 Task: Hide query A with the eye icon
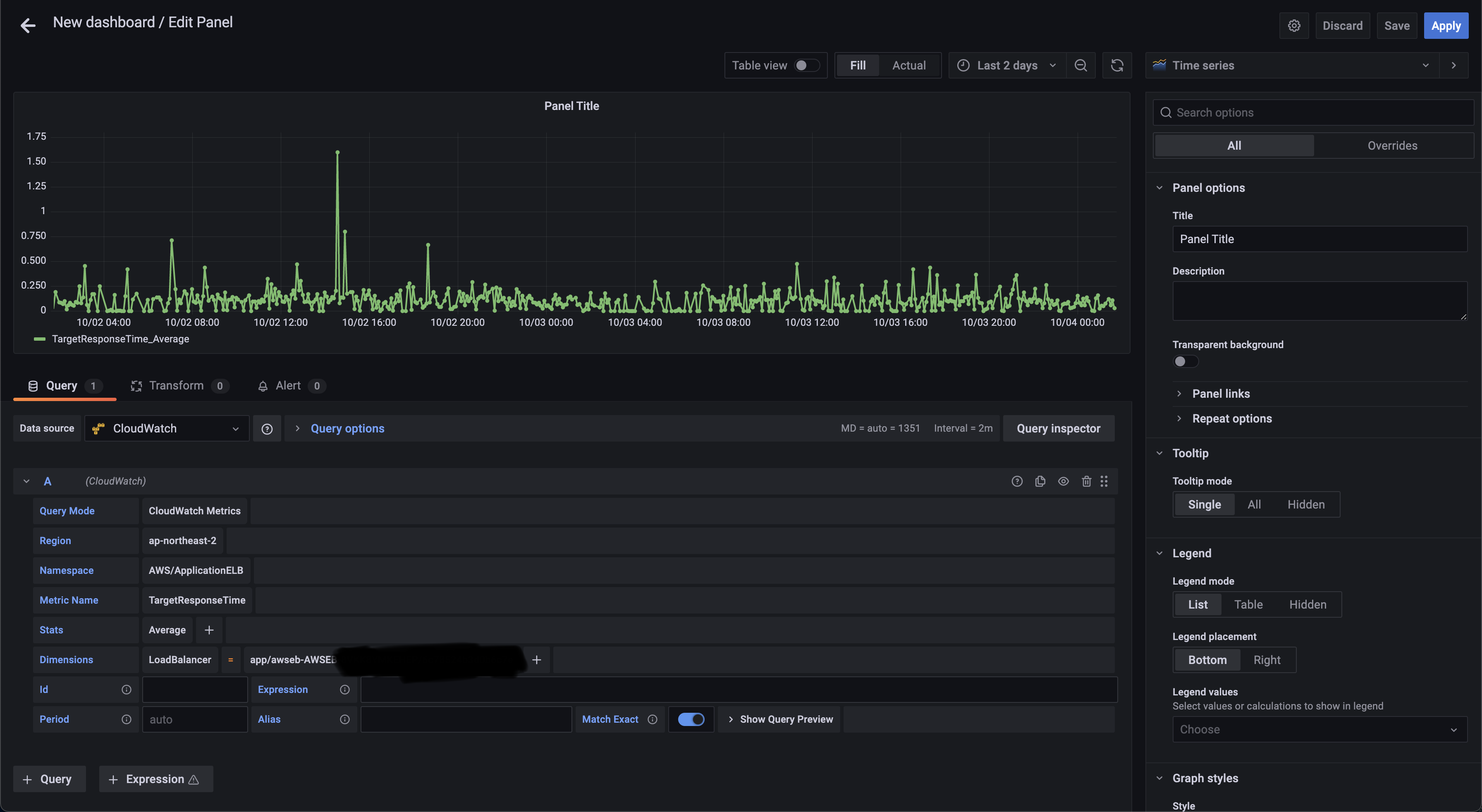(x=1063, y=481)
